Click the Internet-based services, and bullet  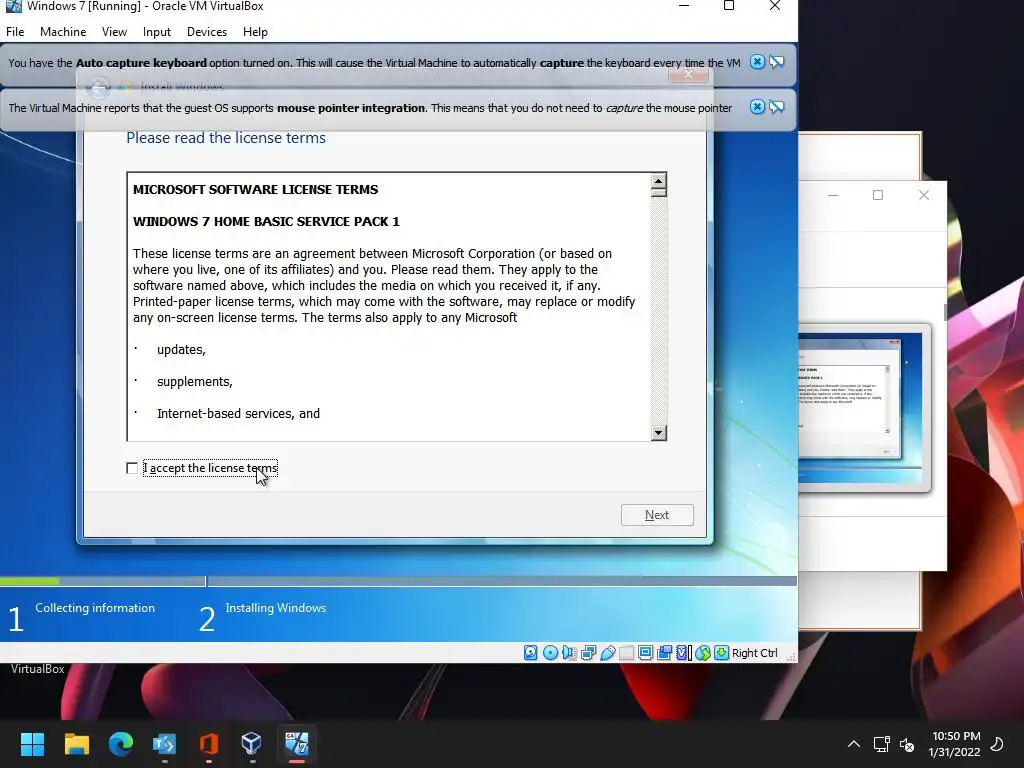238,413
